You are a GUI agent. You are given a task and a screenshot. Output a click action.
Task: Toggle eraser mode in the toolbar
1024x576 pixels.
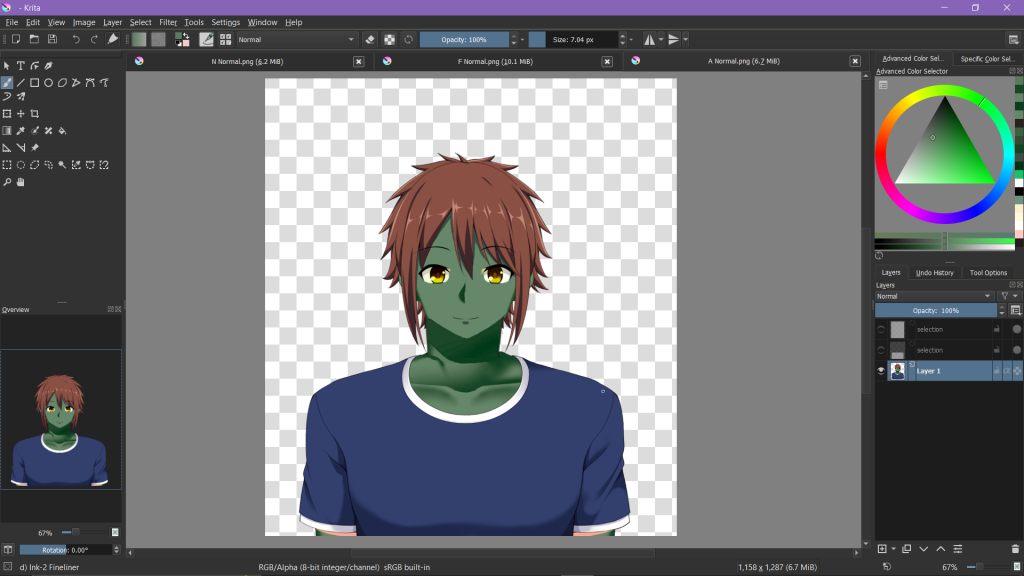click(369, 40)
